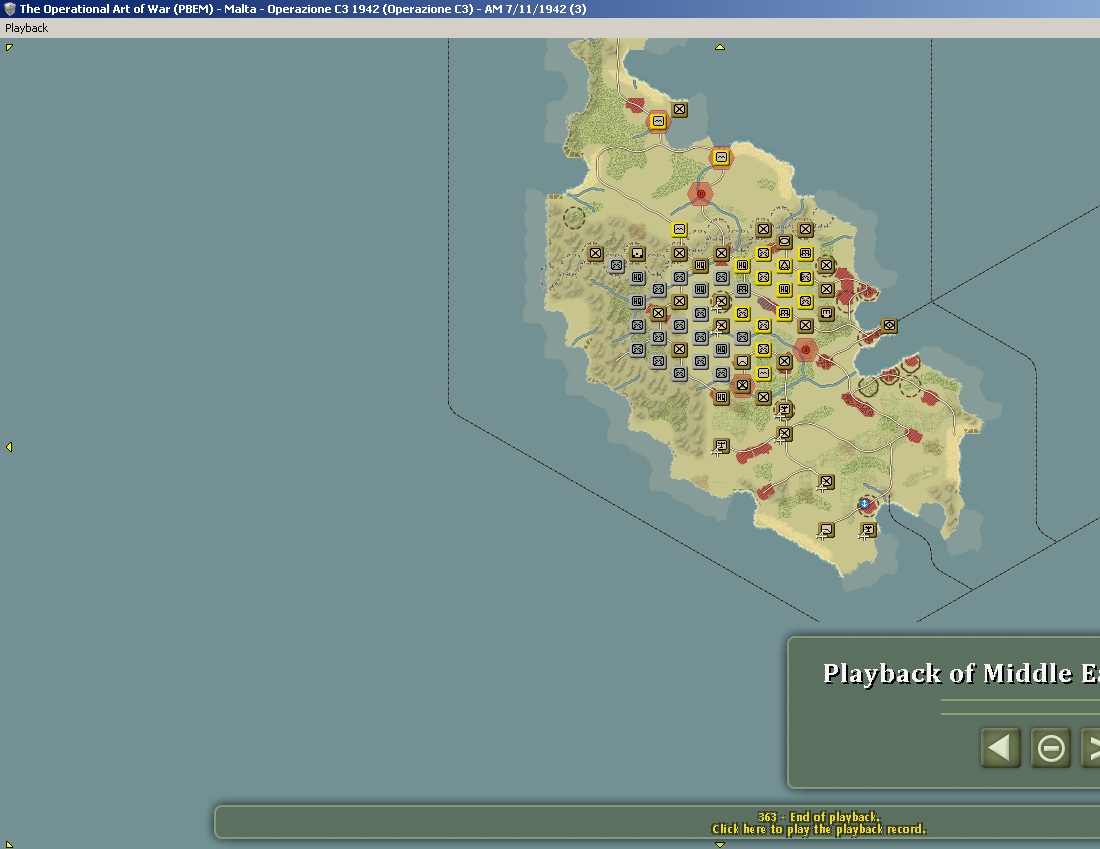The height and width of the screenshot is (849, 1100).
Task: Click the 'Playback of Middle Ea' panel title
Action: [961, 674]
